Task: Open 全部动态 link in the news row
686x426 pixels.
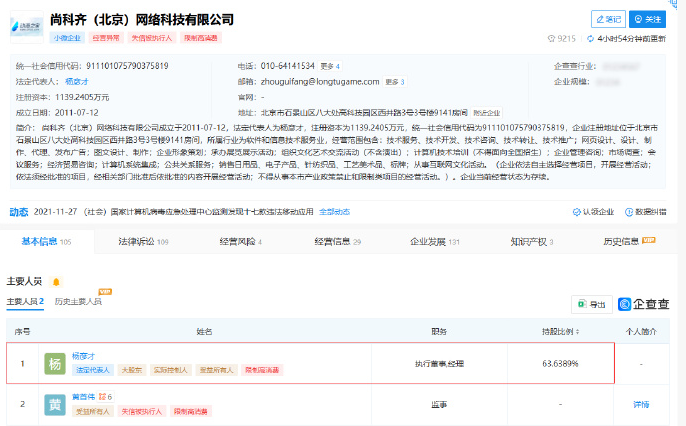Action: coord(335,212)
